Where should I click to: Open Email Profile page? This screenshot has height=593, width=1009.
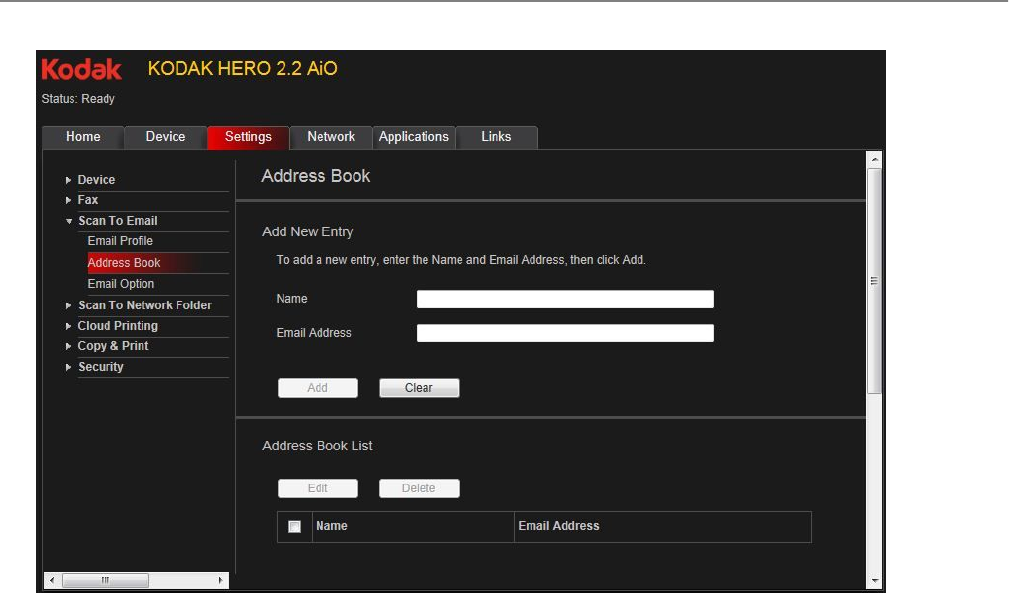pos(120,241)
